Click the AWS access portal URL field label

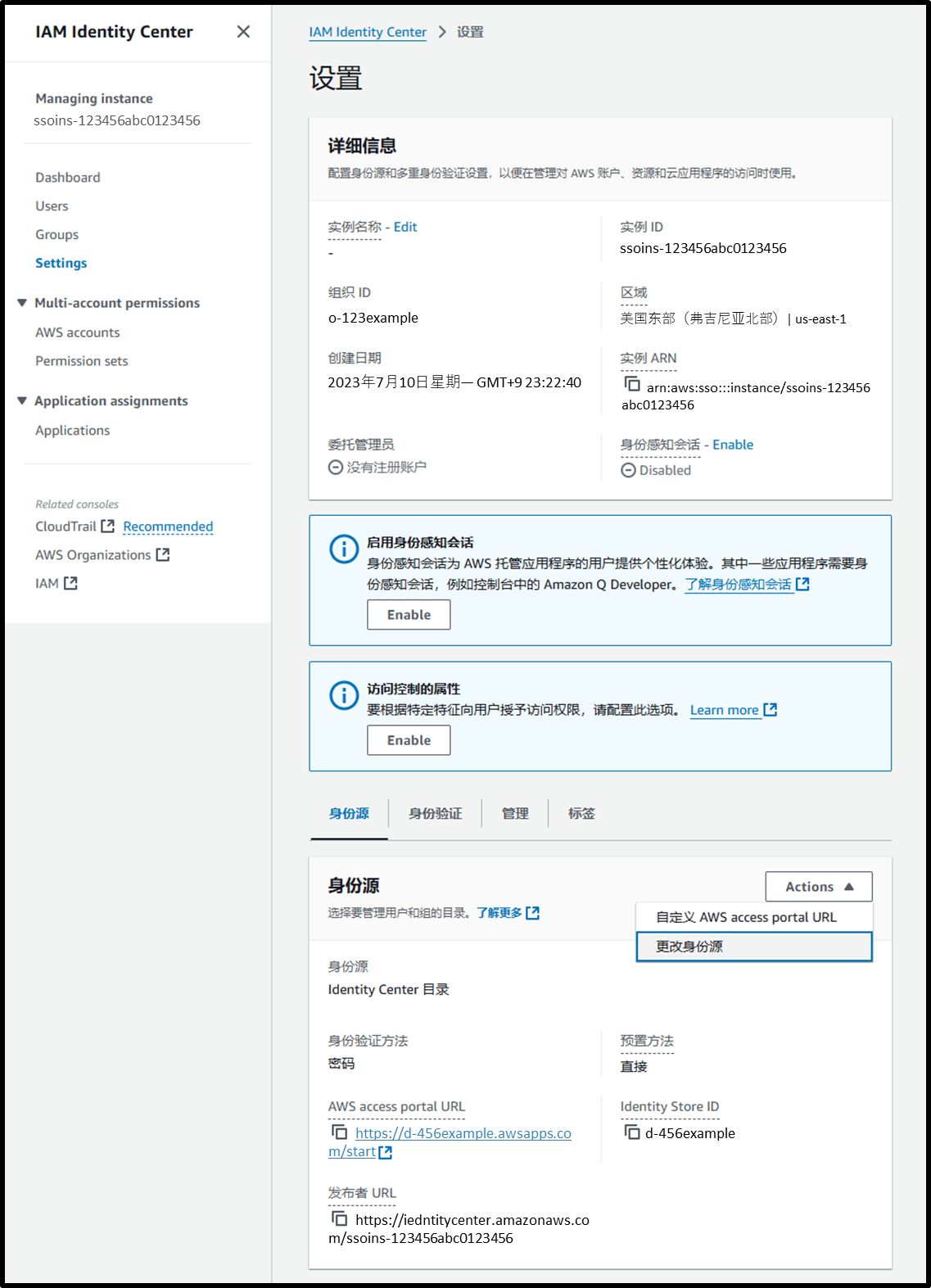396,1107
